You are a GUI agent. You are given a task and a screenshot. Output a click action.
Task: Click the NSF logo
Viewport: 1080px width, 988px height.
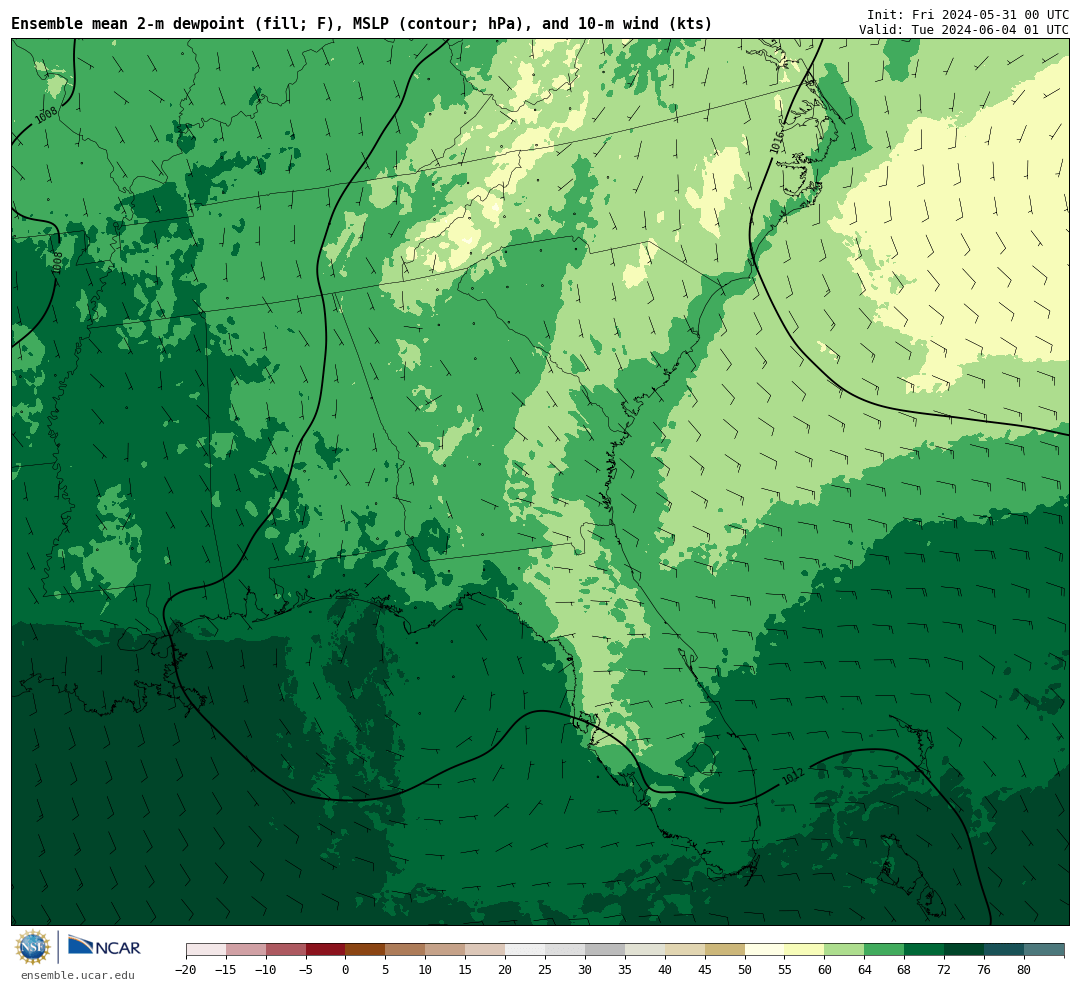33,947
